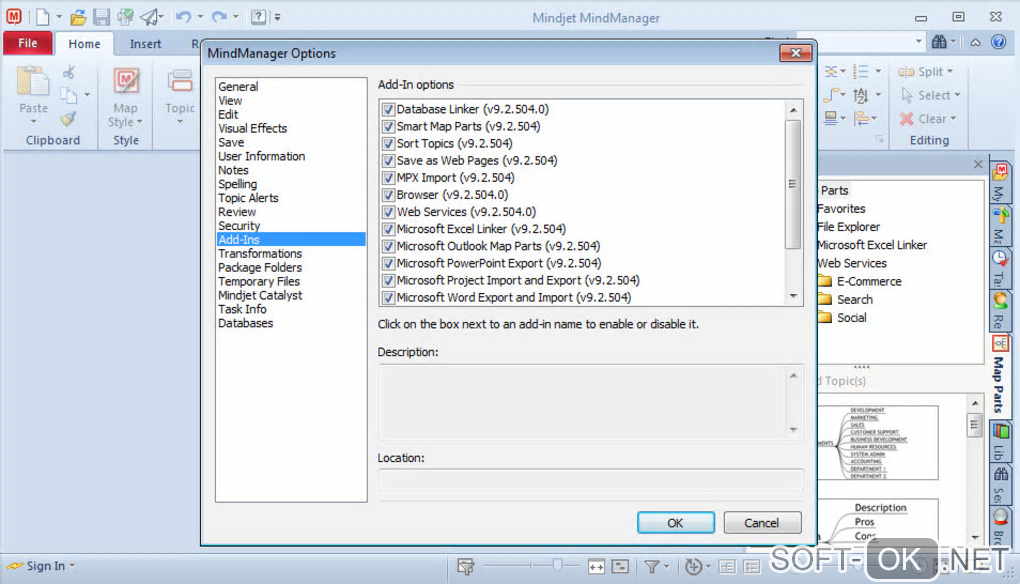Viewport: 1020px width, 584px height.
Task: Expand the Select dropdown in Editing group
Action: 957,96
